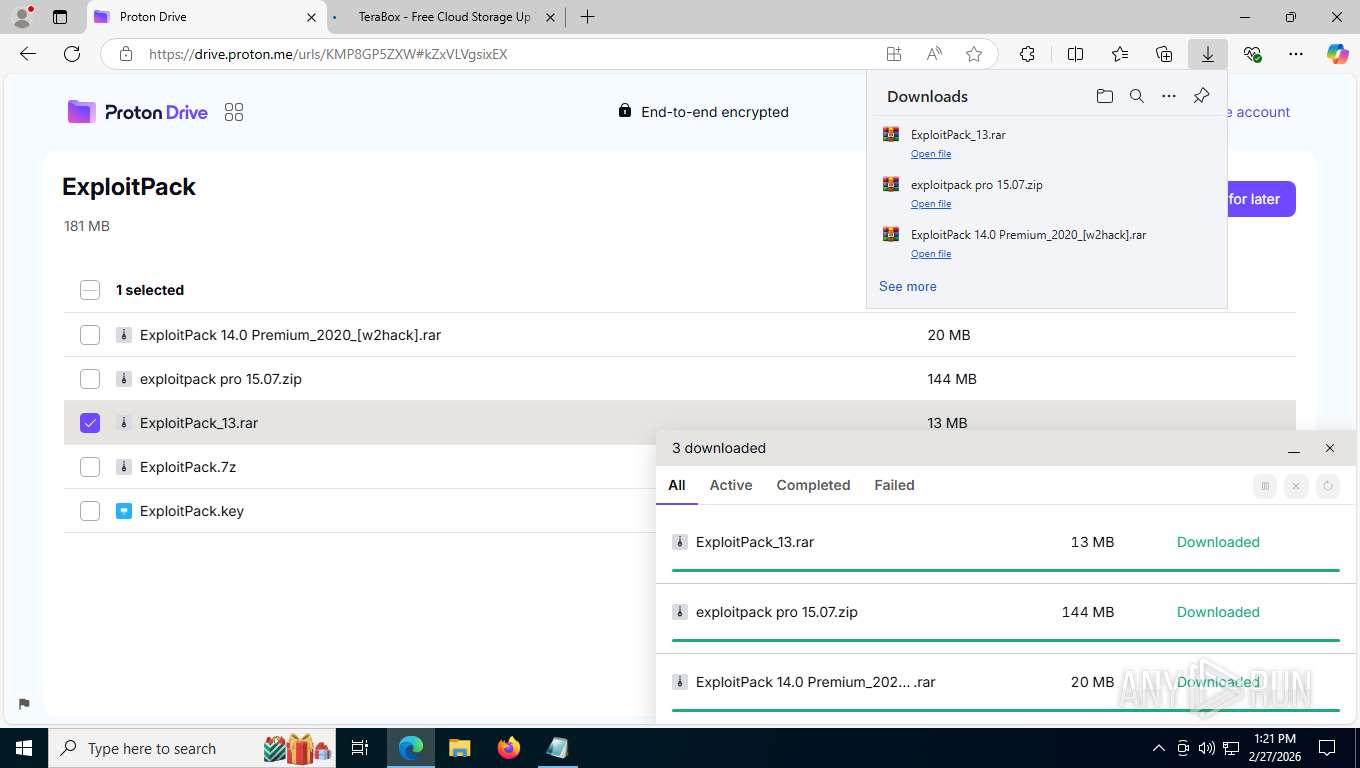Image resolution: width=1360 pixels, height=768 pixels.
Task: Open the Copilot sidebar icon
Action: tap(1338, 54)
